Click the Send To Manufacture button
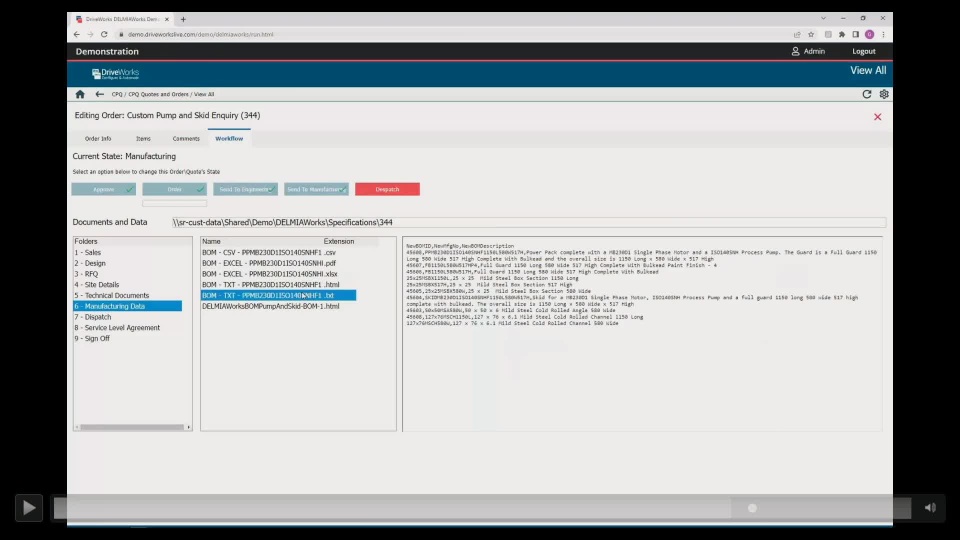The image size is (960, 540). pyautogui.click(x=317, y=189)
